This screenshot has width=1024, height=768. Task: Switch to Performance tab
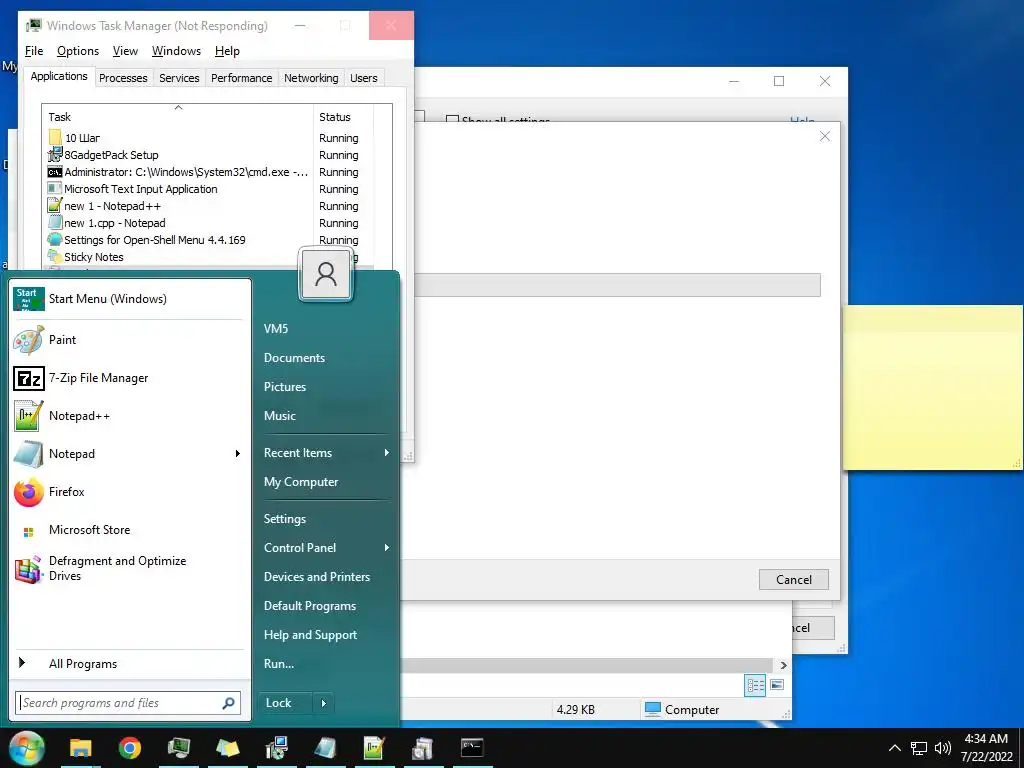242,78
